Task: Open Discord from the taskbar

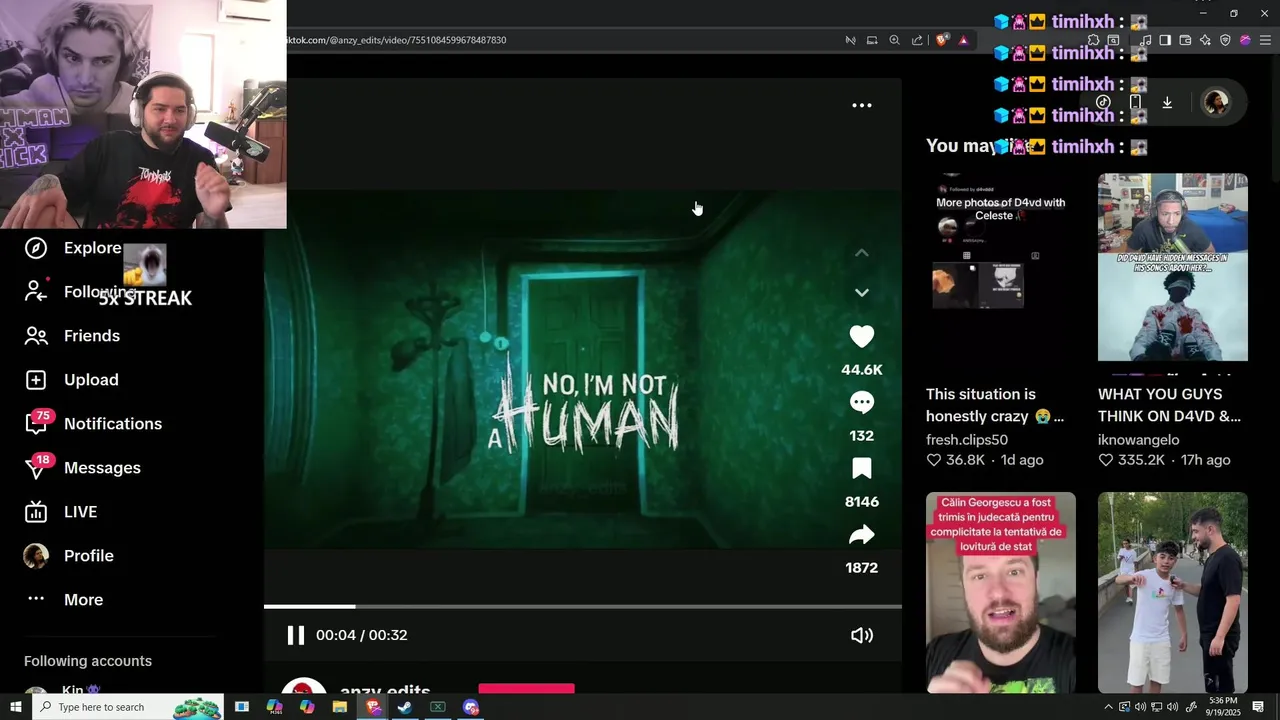Action: pos(471,707)
